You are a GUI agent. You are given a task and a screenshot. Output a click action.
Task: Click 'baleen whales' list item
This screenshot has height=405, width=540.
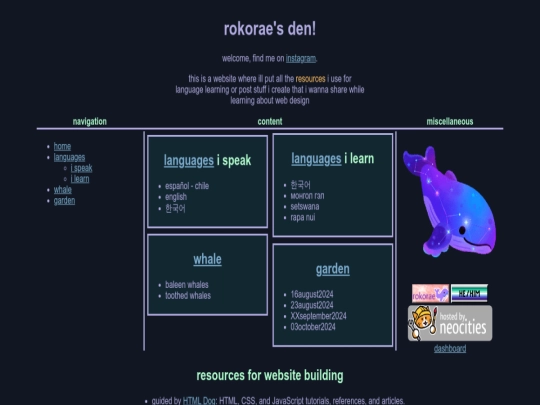click(187, 285)
